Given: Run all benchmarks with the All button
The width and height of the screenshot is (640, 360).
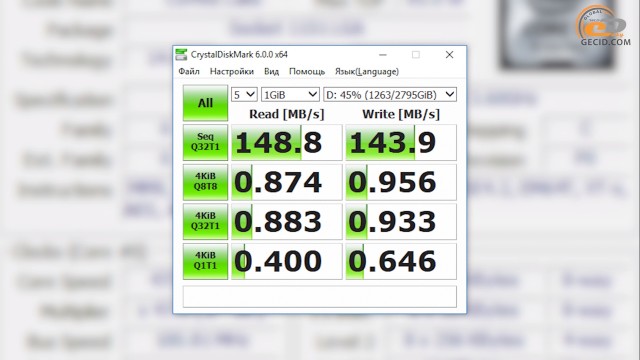Looking at the screenshot, I should (205, 103).
